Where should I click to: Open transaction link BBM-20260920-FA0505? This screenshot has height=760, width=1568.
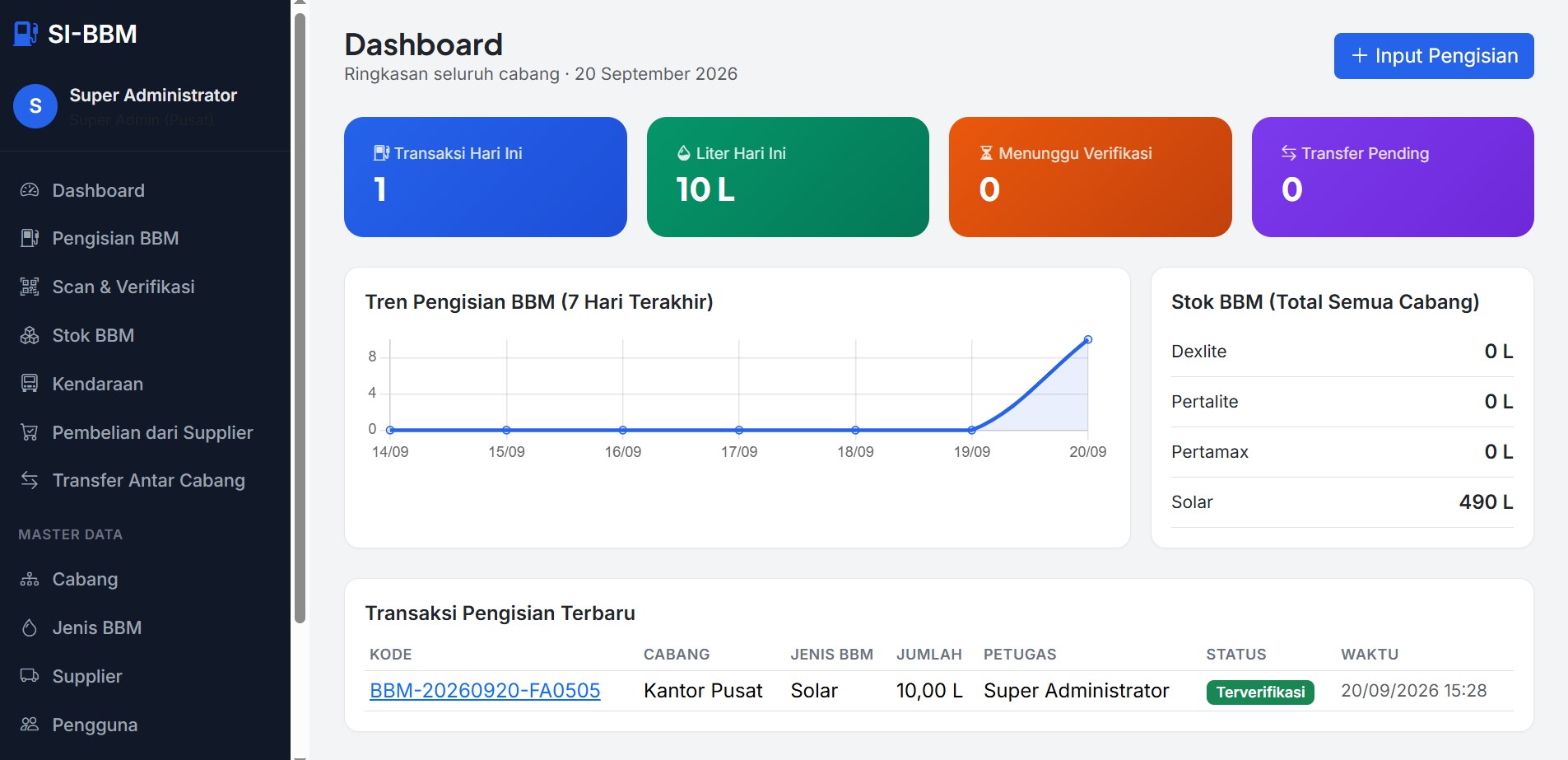pyautogui.click(x=485, y=691)
